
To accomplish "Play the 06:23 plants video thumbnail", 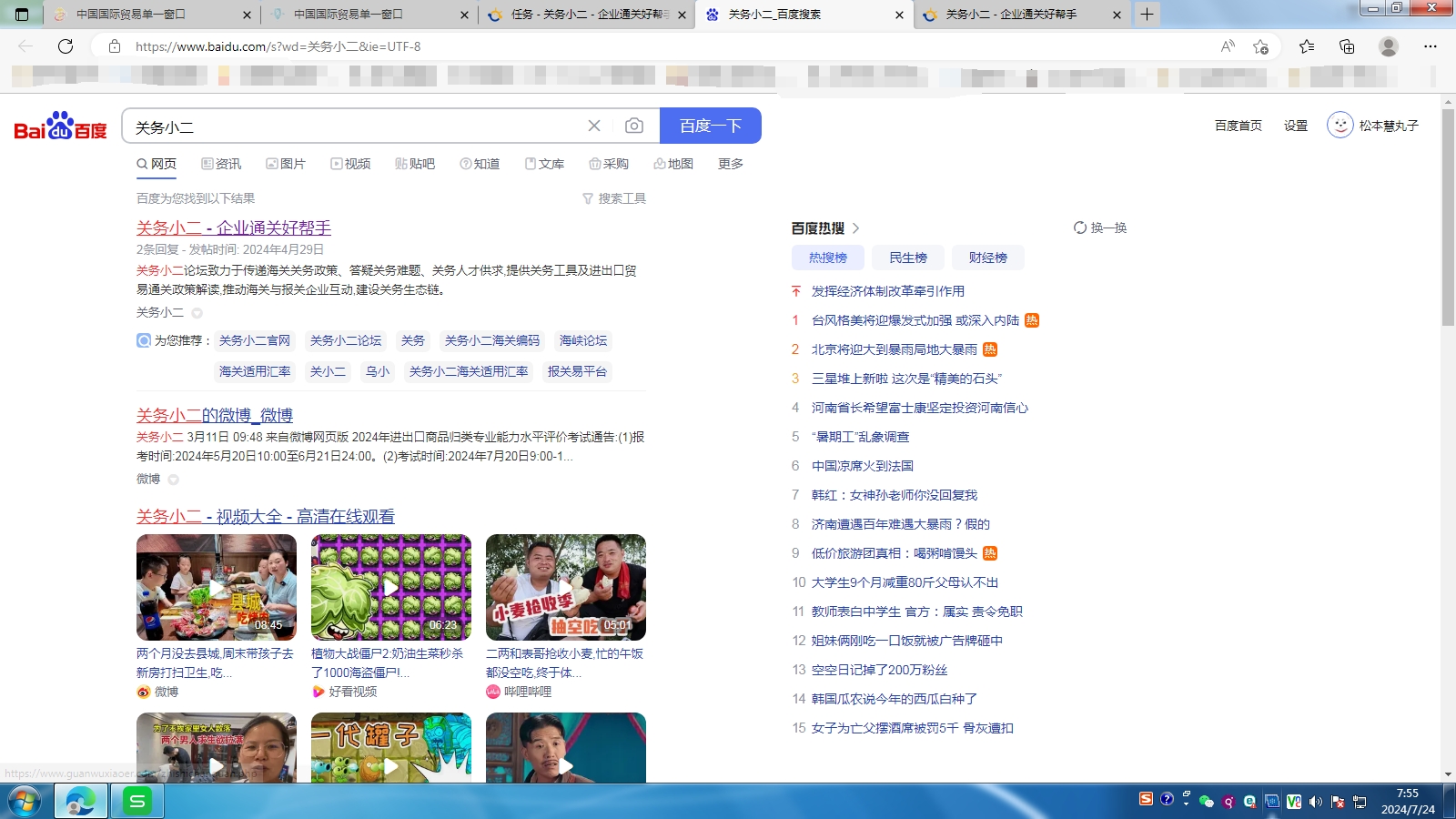I will (x=391, y=587).
